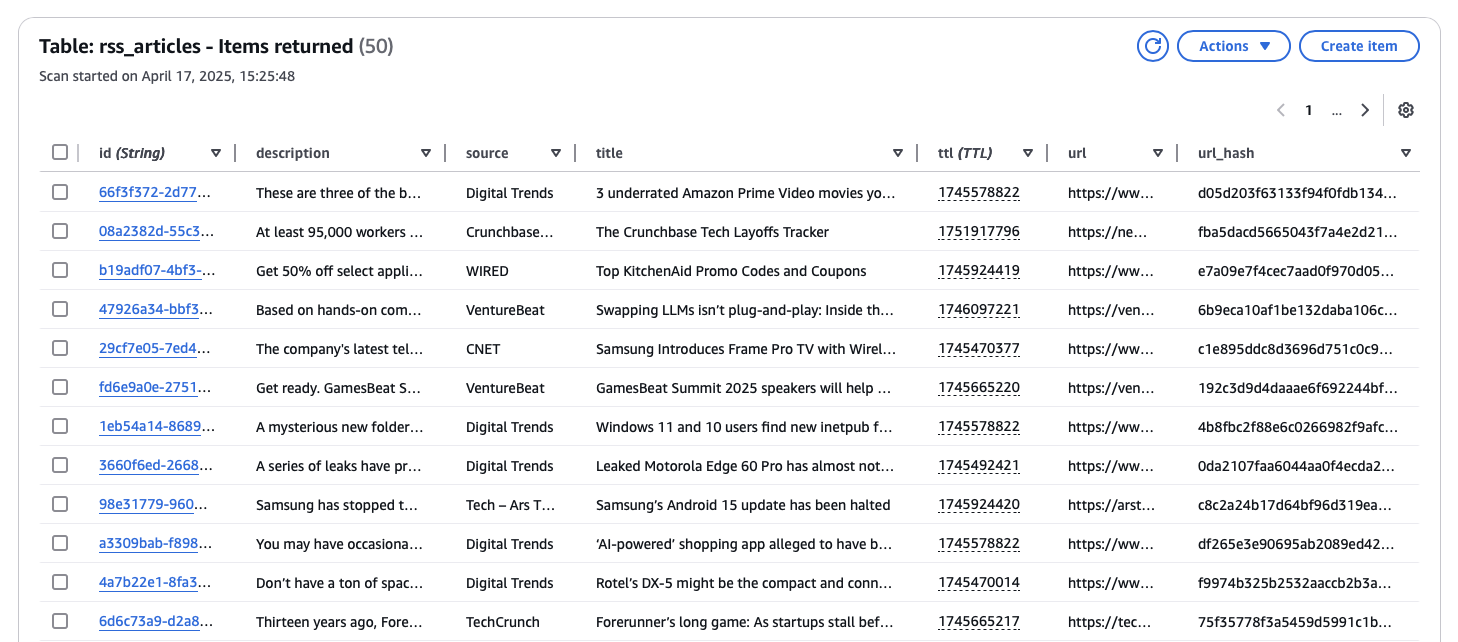The height and width of the screenshot is (642, 1458).
Task: Click hash fba5dacd5665043f7a4e2d21
Action: point(1297,232)
